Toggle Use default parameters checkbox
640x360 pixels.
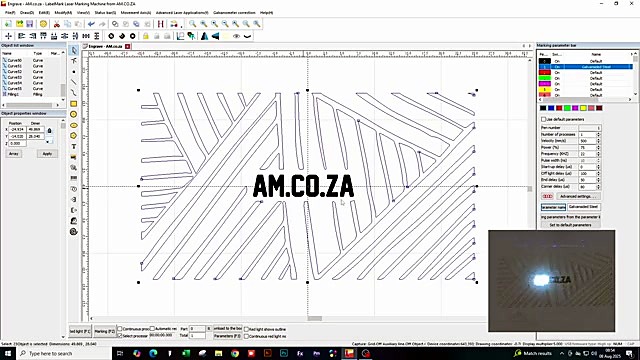(x=544, y=119)
